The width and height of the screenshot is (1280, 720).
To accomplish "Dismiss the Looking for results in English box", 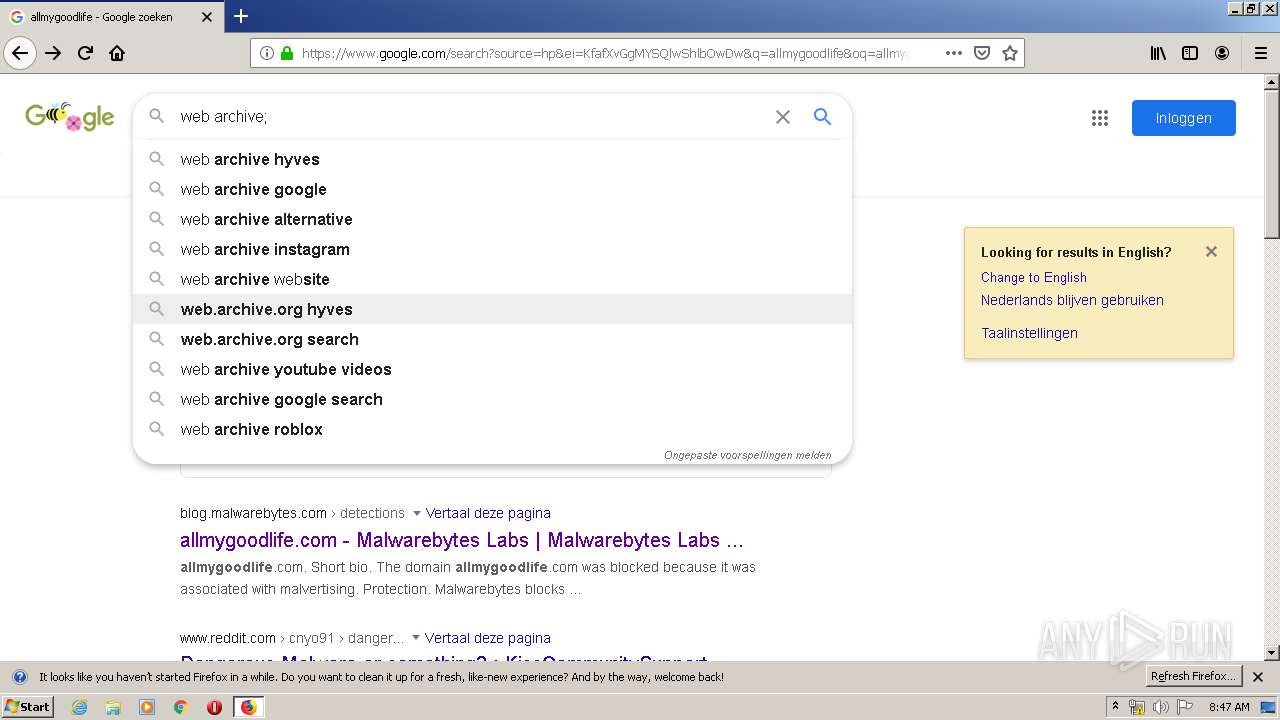I will [x=1211, y=252].
